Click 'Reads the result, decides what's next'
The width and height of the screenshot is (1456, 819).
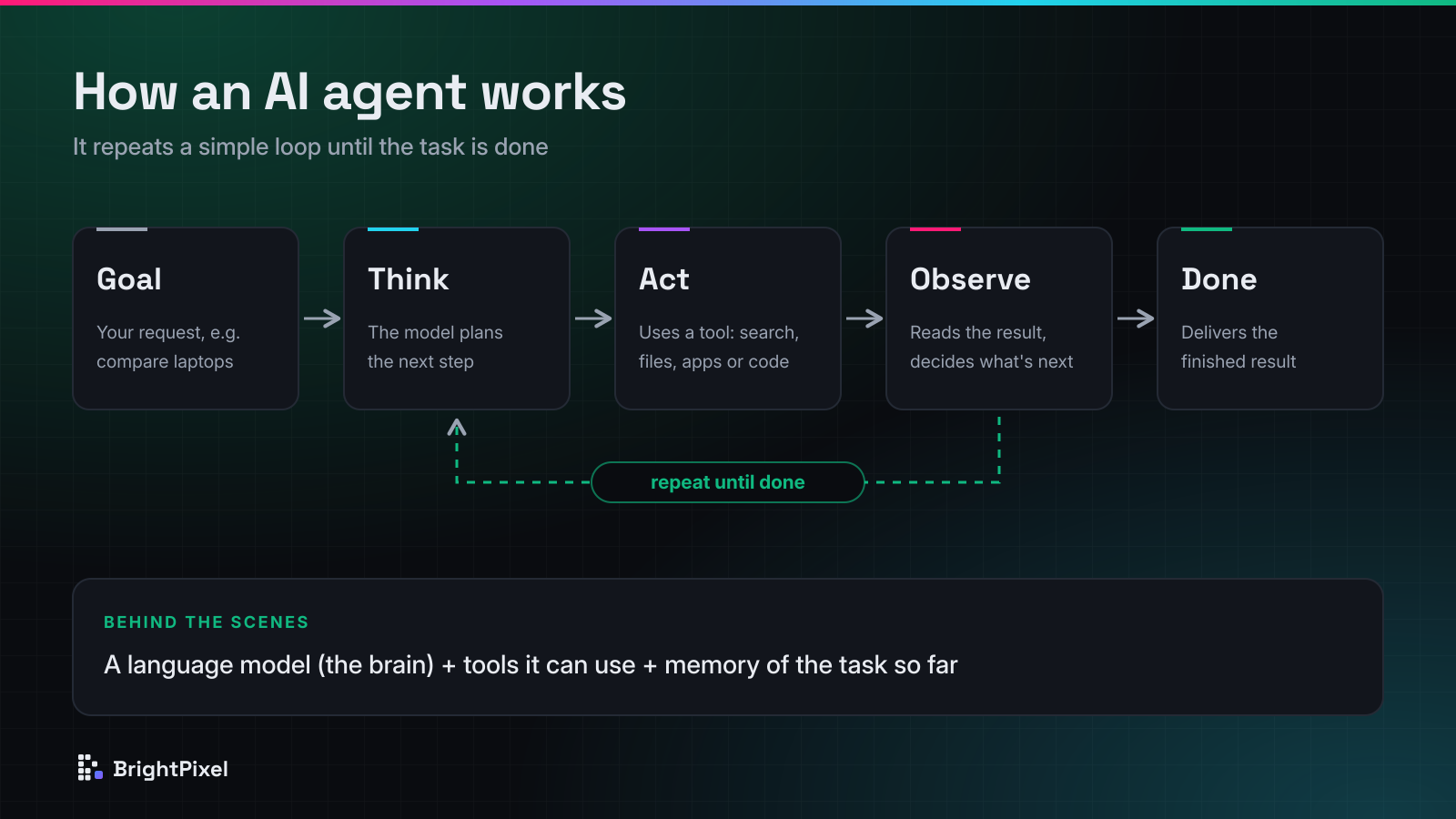[x=992, y=347]
